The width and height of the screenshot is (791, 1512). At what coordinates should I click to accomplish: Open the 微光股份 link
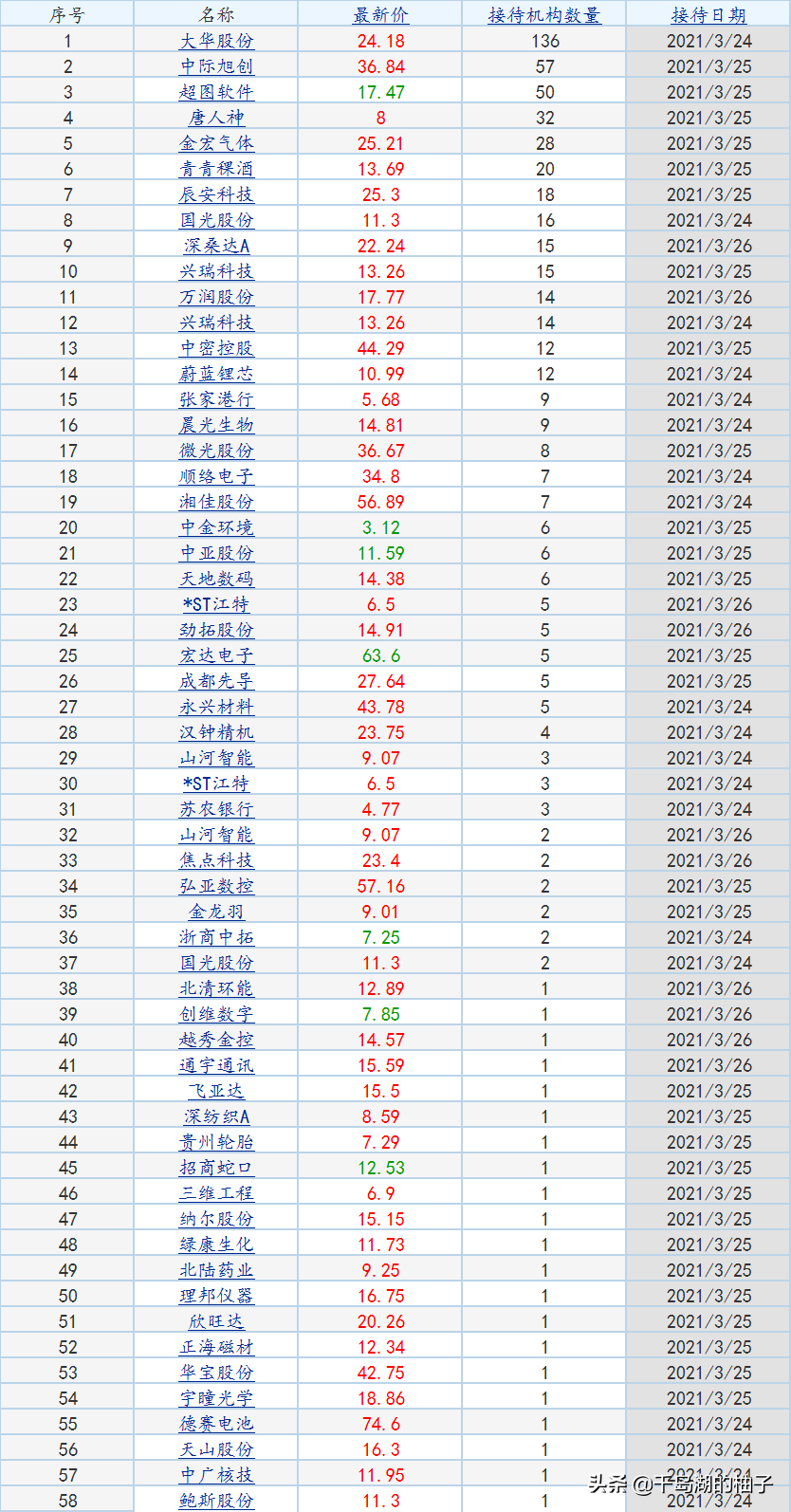[216, 451]
